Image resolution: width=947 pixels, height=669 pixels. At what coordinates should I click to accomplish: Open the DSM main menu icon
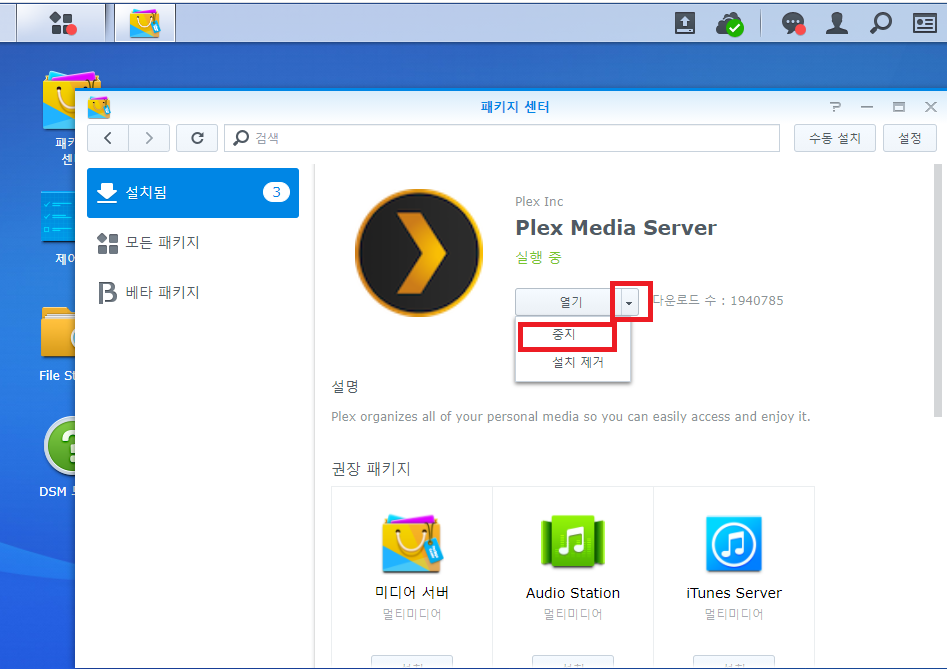(x=61, y=23)
